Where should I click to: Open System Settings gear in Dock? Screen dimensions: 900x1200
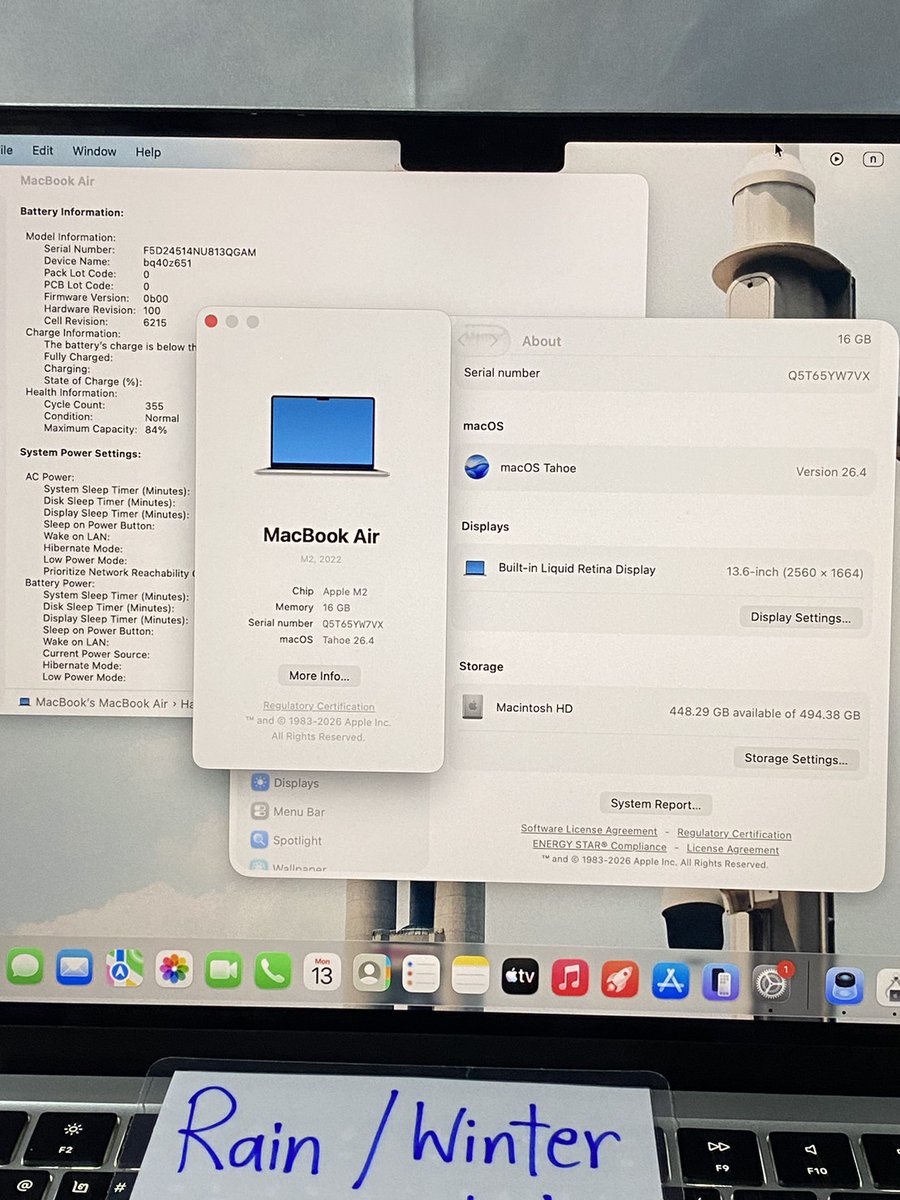[x=771, y=984]
